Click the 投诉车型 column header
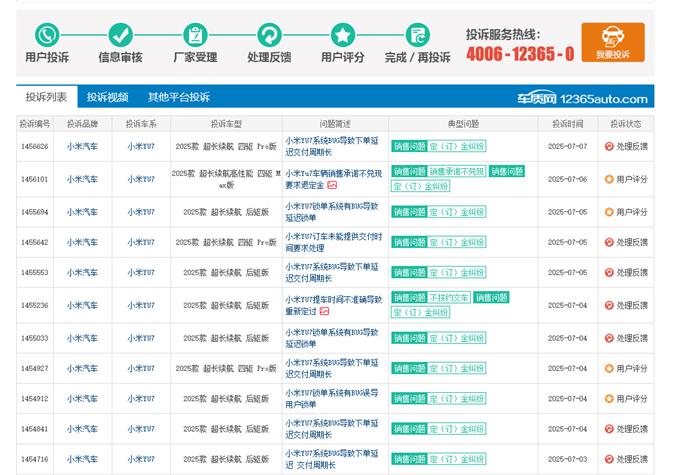The width and height of the screenshot is (700, 475). pos(226,124)
